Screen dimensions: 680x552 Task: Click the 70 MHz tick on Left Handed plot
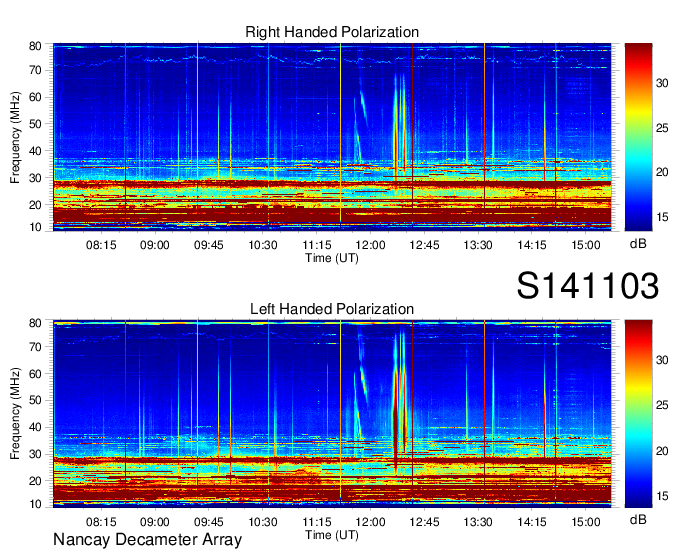point(35,347)
